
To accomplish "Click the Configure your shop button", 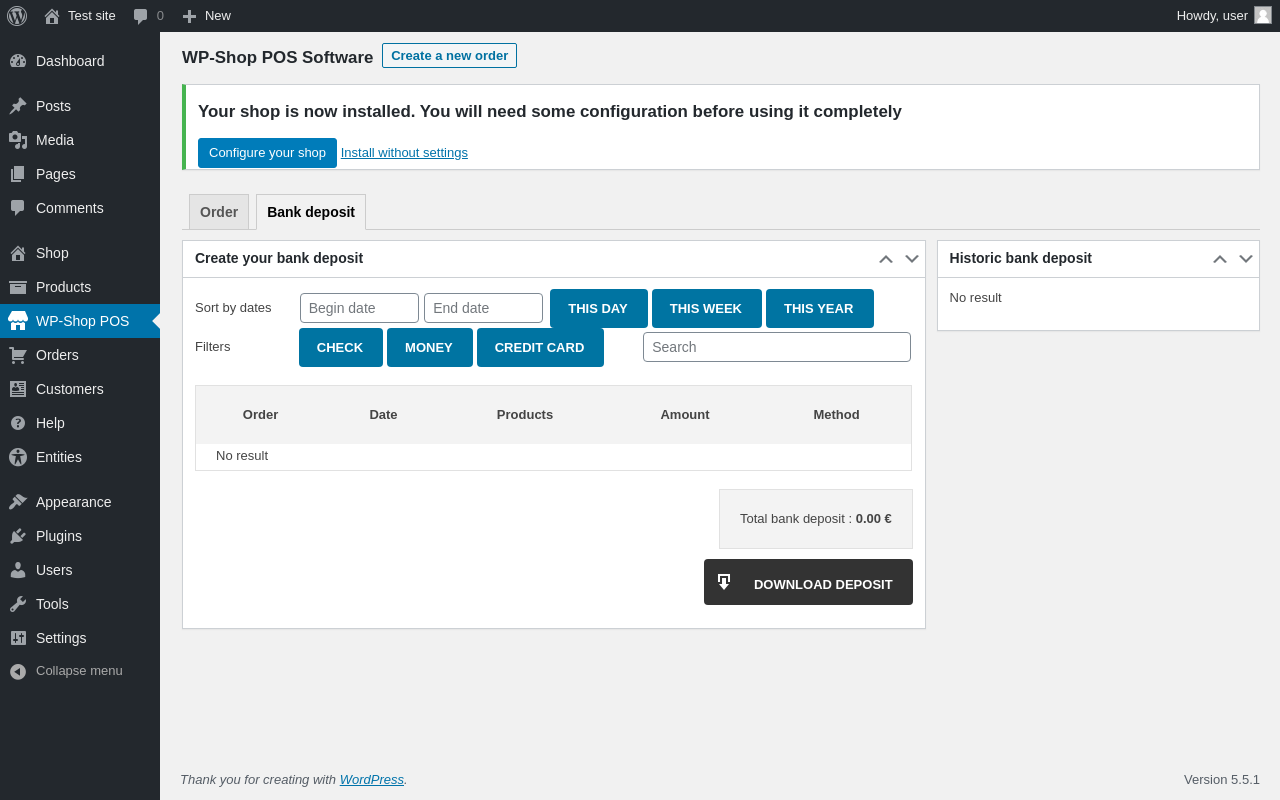I will click(x=267, y=153).
